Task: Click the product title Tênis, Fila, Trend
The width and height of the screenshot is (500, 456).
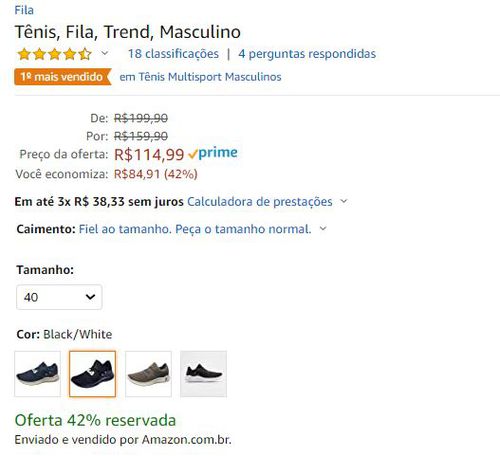Action: pos(127,32)
